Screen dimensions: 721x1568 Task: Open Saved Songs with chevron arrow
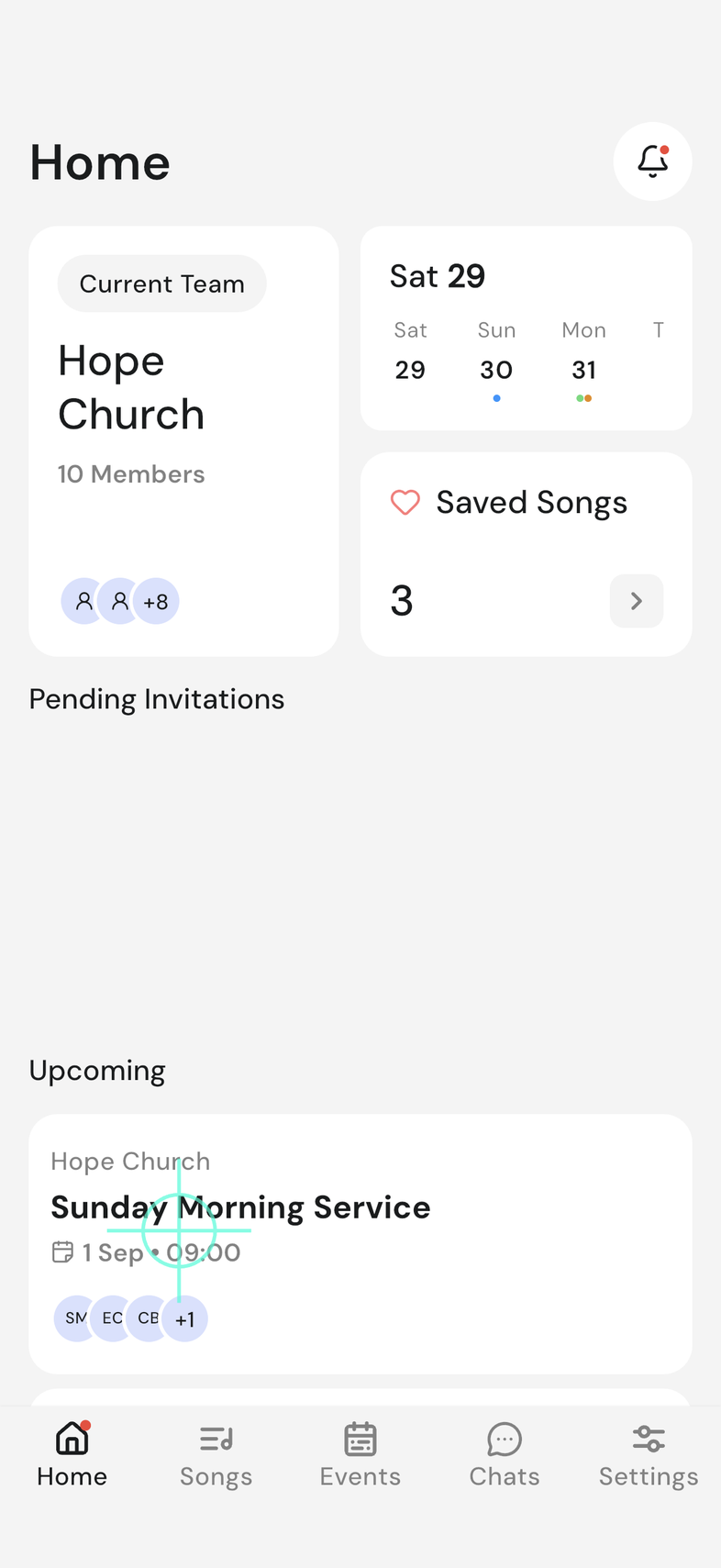[637, 601]
